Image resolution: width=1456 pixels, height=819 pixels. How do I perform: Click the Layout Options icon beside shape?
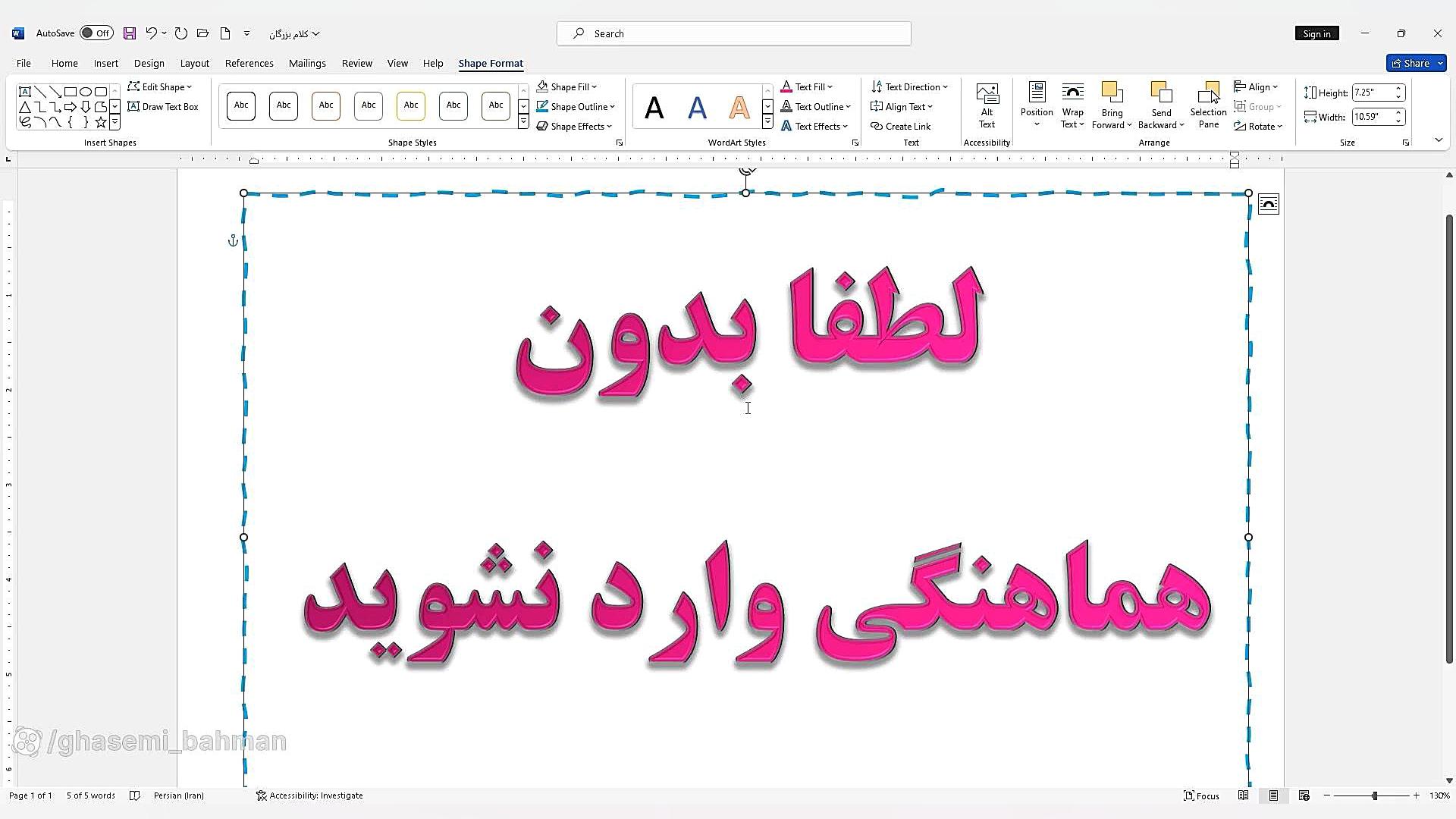coord(1269,204)
